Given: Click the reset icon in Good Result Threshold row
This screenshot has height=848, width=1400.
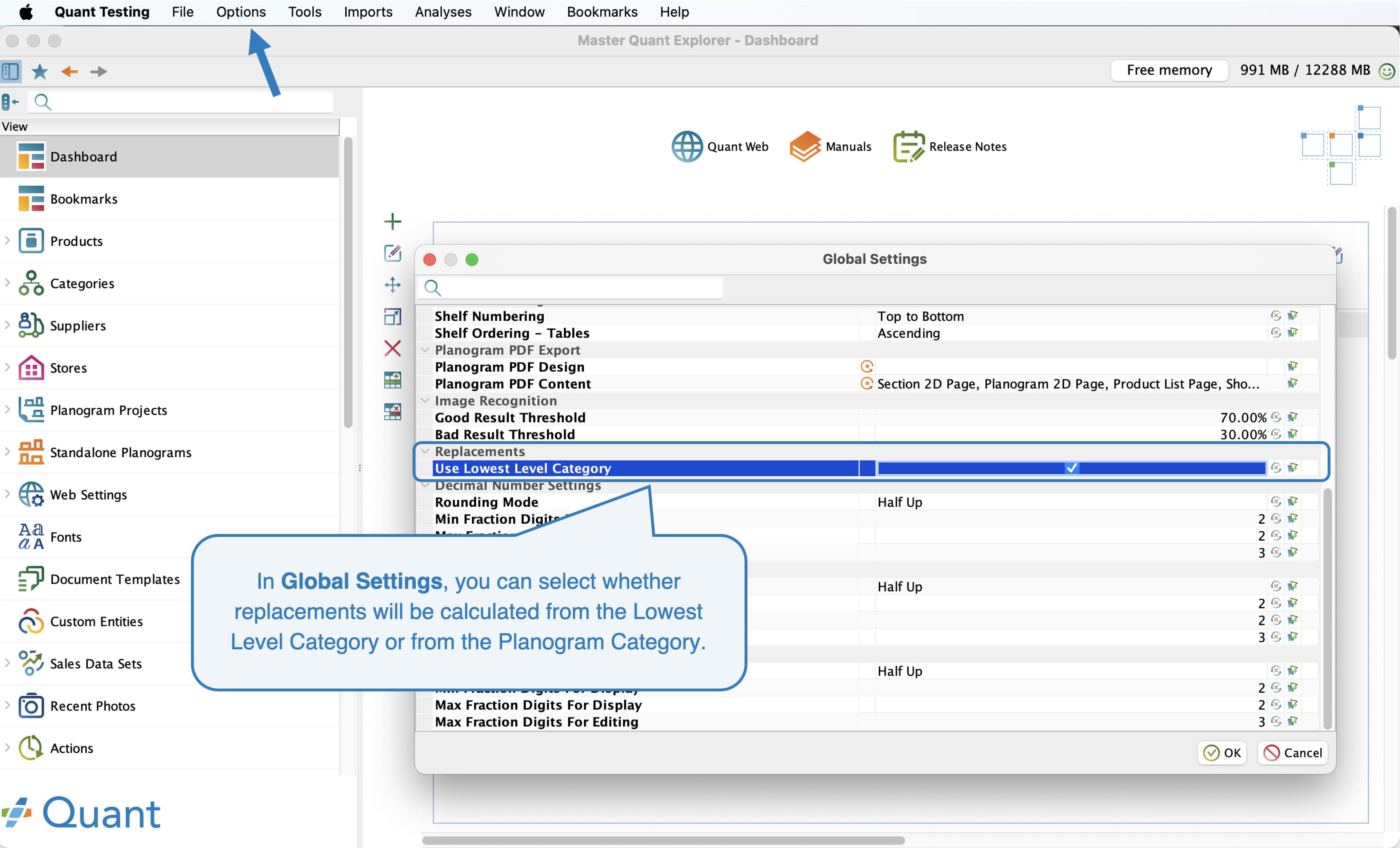Looking at the screenshot, I should coord(1276,417).
